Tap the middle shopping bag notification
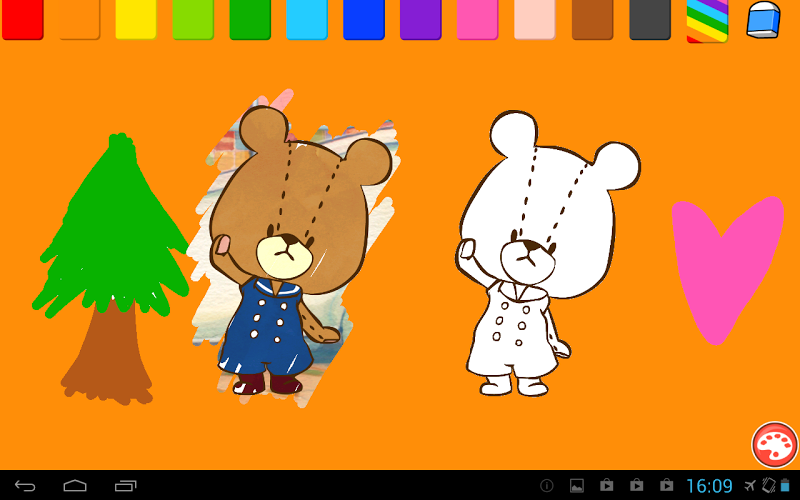 (637, 485)
